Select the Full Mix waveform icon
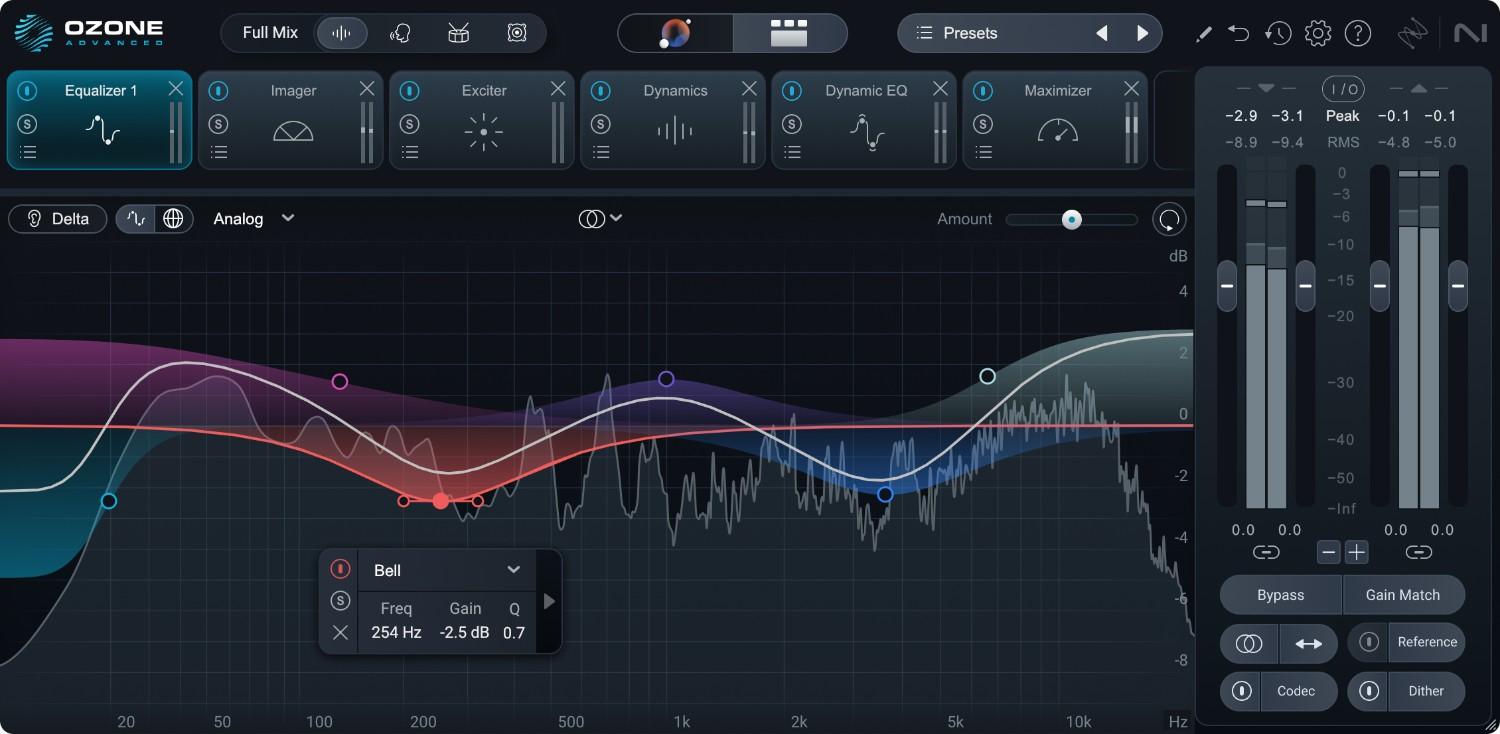The height and width of the screenshot is (734, 1500). click(x=342, y=32)
